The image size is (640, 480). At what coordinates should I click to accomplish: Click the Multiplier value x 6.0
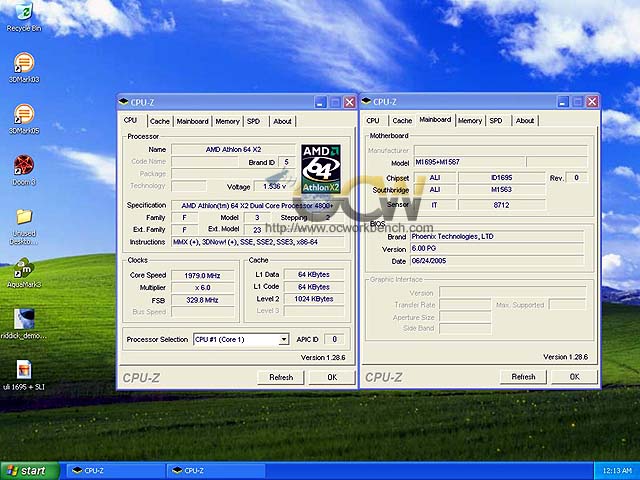pyautogui.click(x=202, y=288)
